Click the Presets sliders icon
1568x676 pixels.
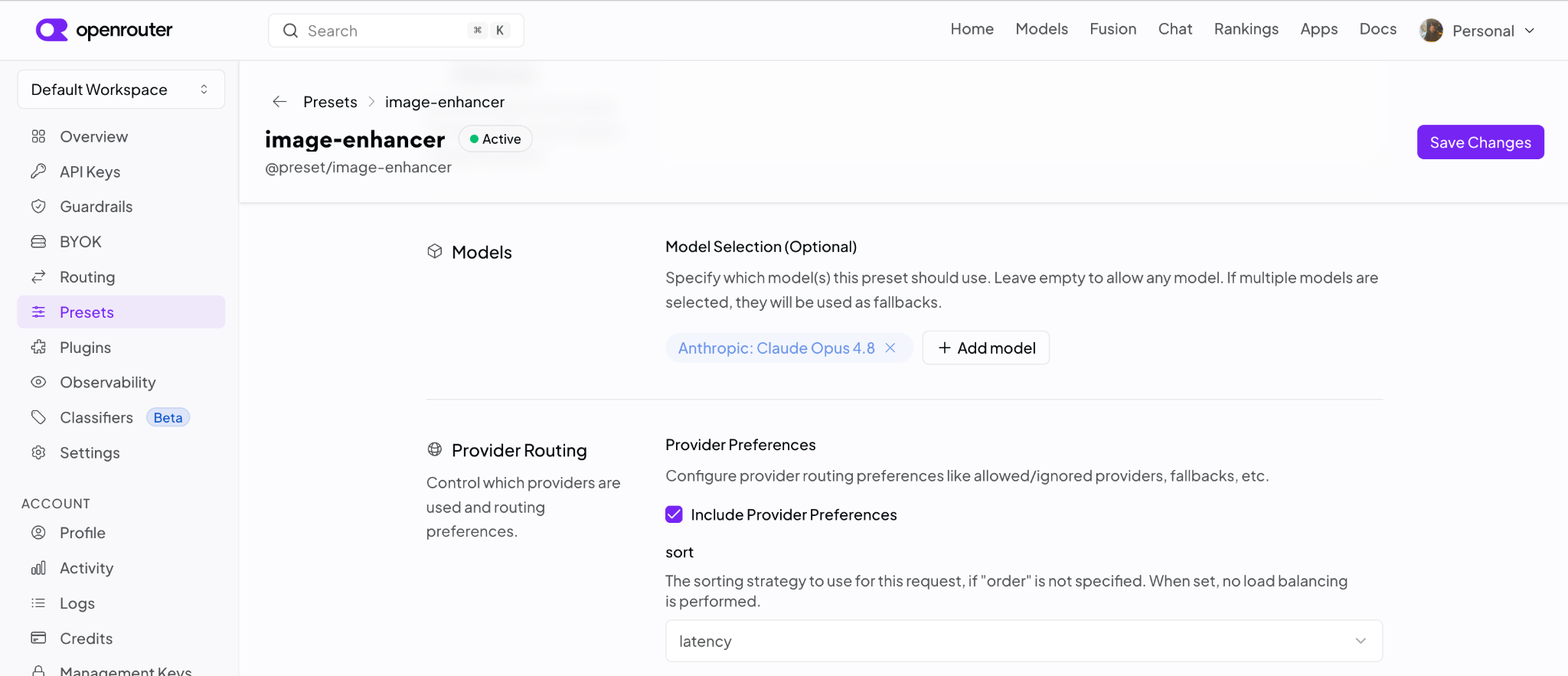coord(38,312)
